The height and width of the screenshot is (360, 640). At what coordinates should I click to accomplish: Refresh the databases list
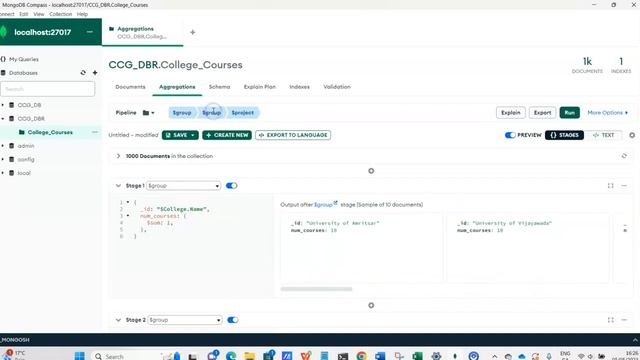(x=83, y=73)
